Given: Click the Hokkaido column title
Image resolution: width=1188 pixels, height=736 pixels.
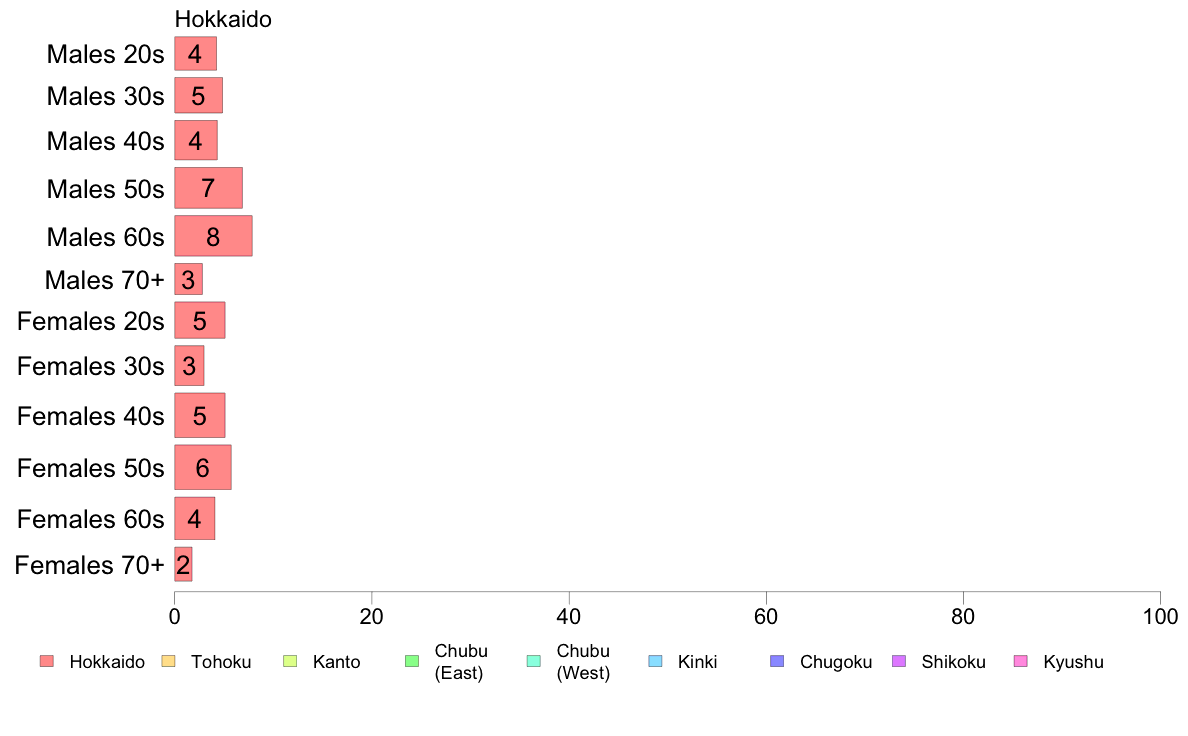Looking at the screenshot, I should click(223, 19).
